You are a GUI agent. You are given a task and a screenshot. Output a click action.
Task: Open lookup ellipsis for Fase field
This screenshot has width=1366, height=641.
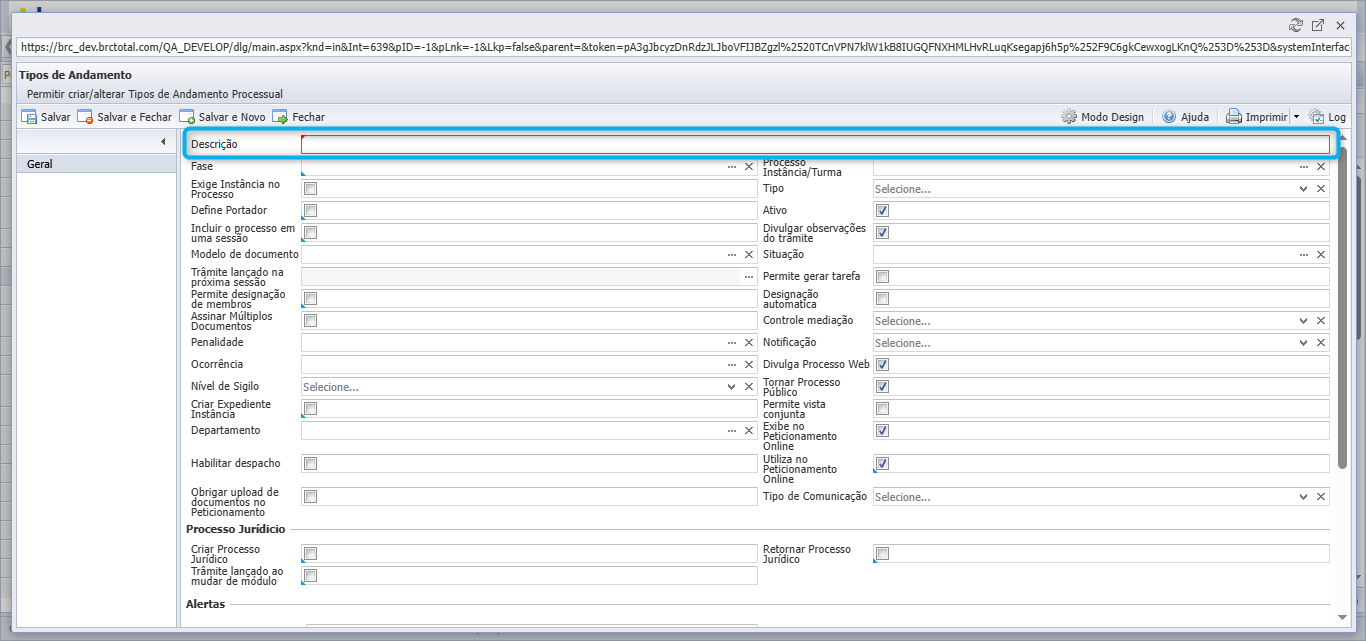[732, 167]
